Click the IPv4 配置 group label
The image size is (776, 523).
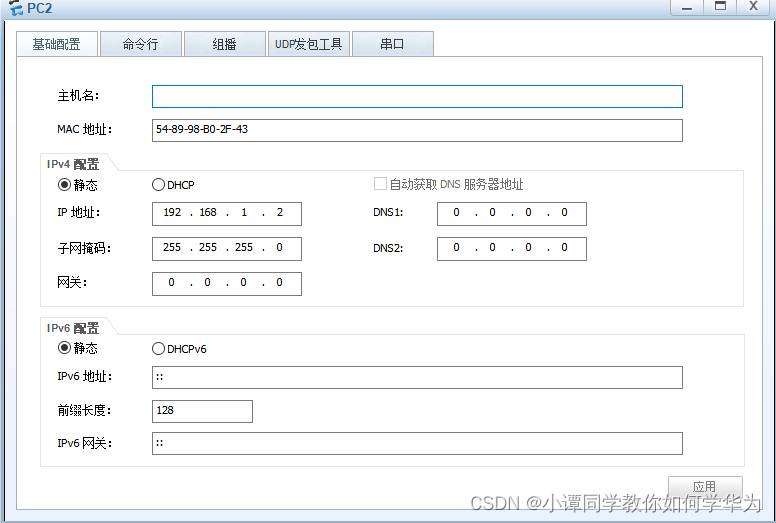coord(73,164)
